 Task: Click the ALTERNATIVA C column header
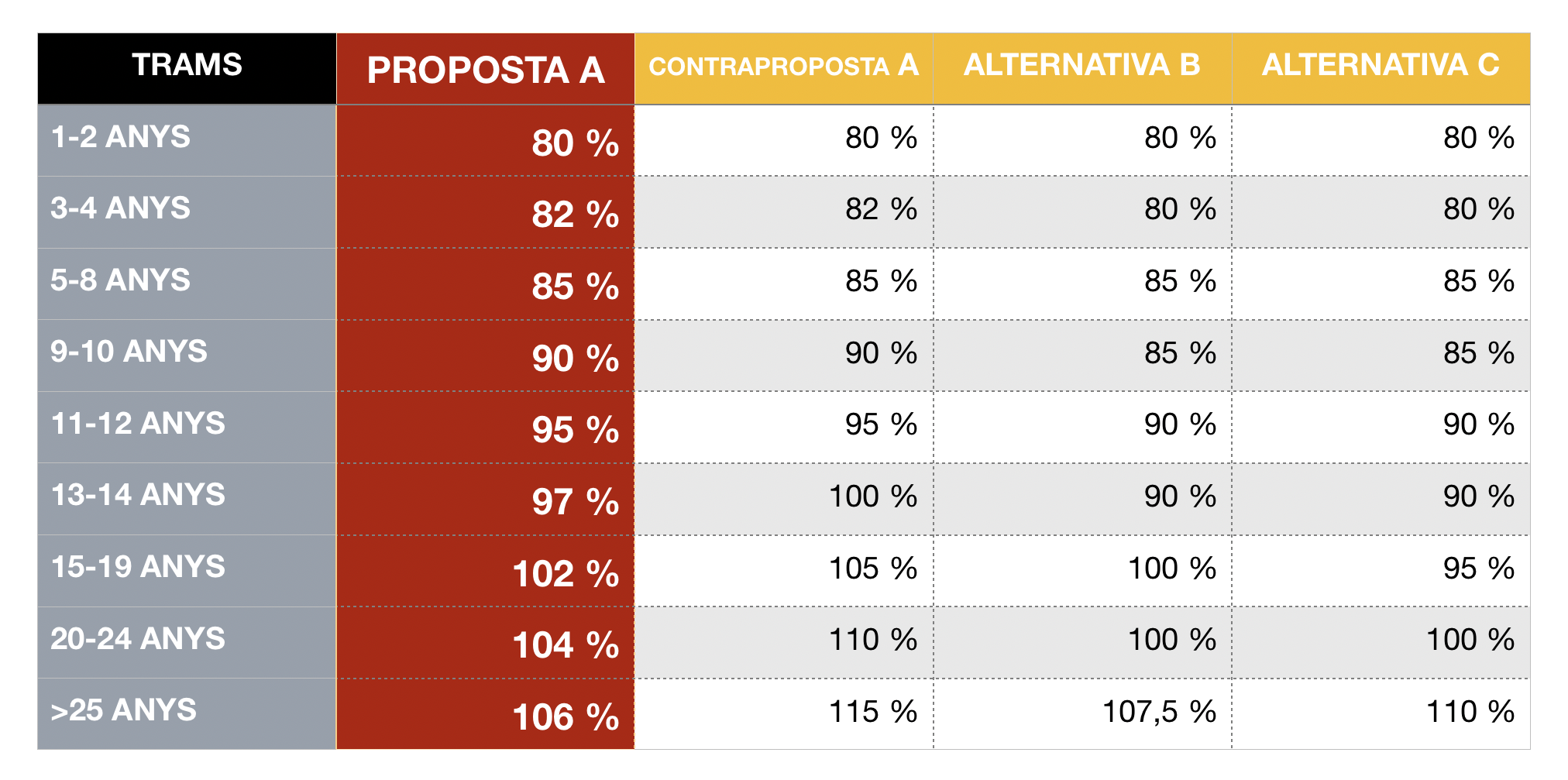click(x=1381, y=65)
